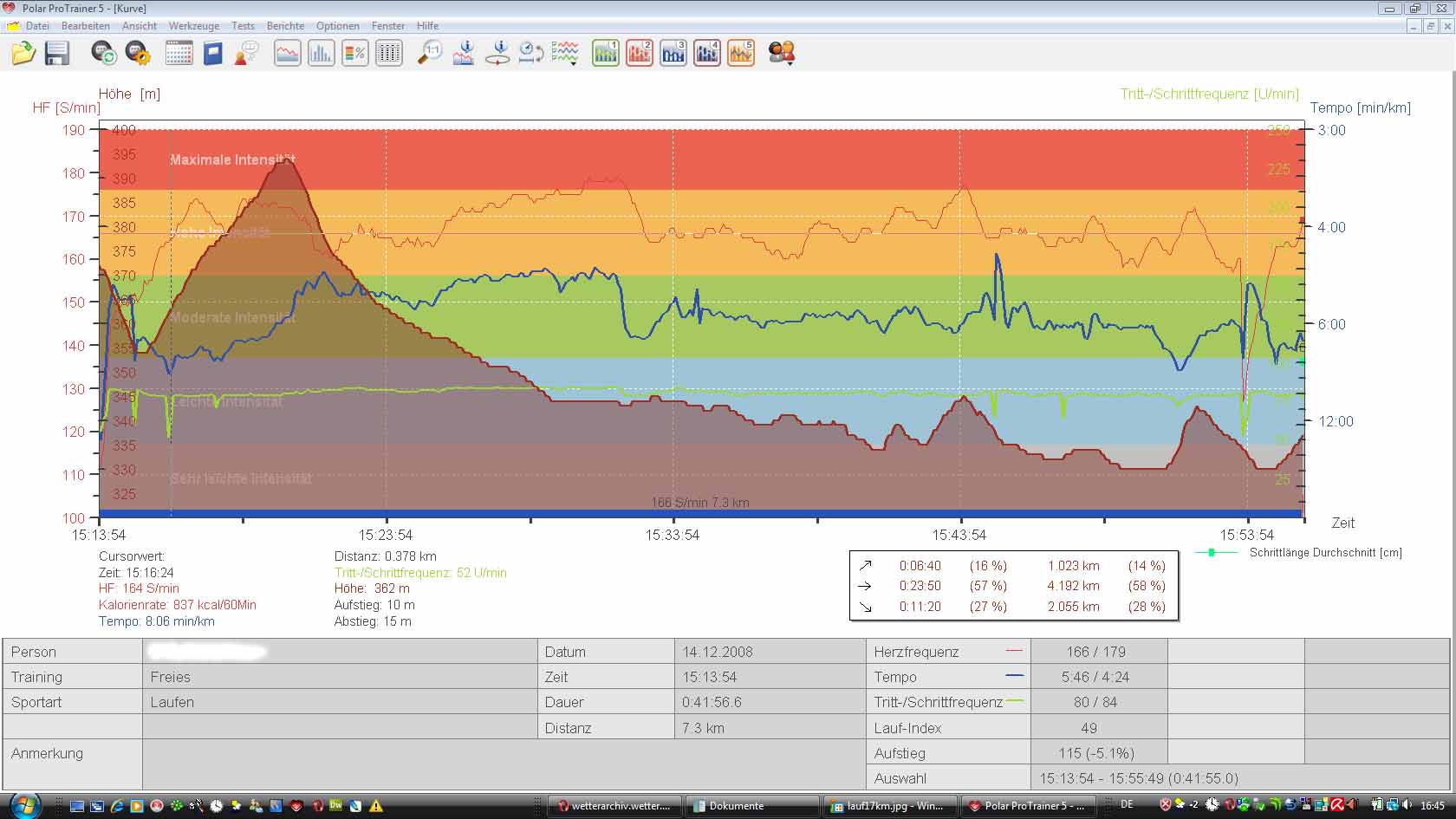Select graph layout preset 3

coord(673,54)
